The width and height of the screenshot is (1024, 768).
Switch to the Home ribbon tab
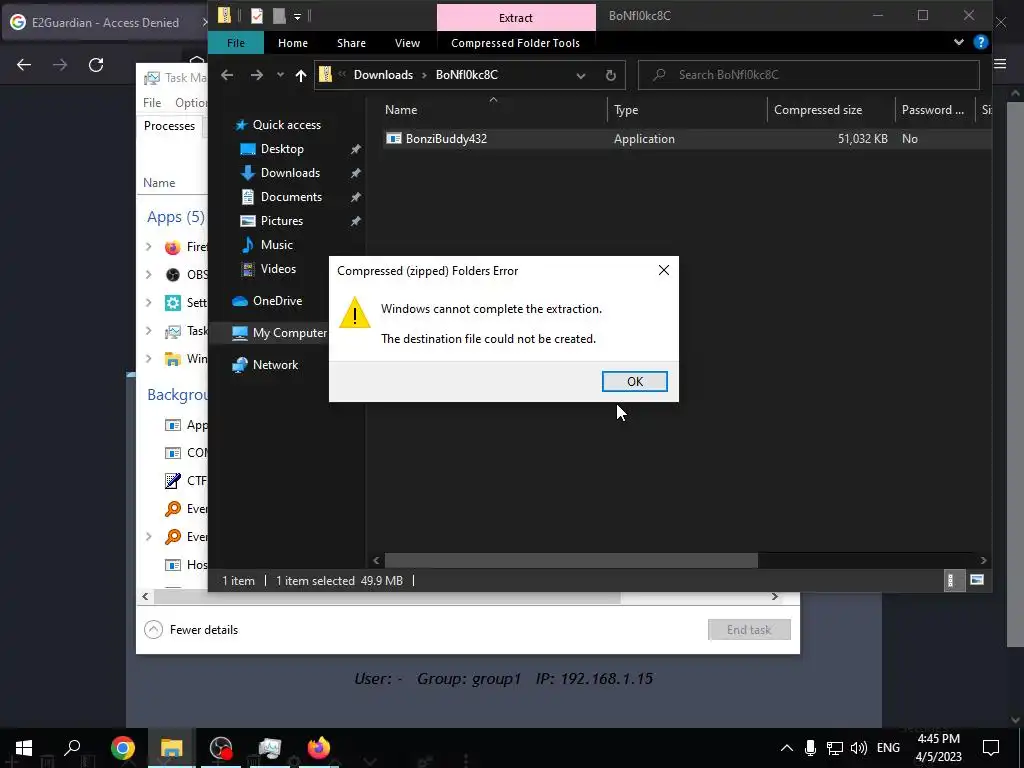click(293, 43)
